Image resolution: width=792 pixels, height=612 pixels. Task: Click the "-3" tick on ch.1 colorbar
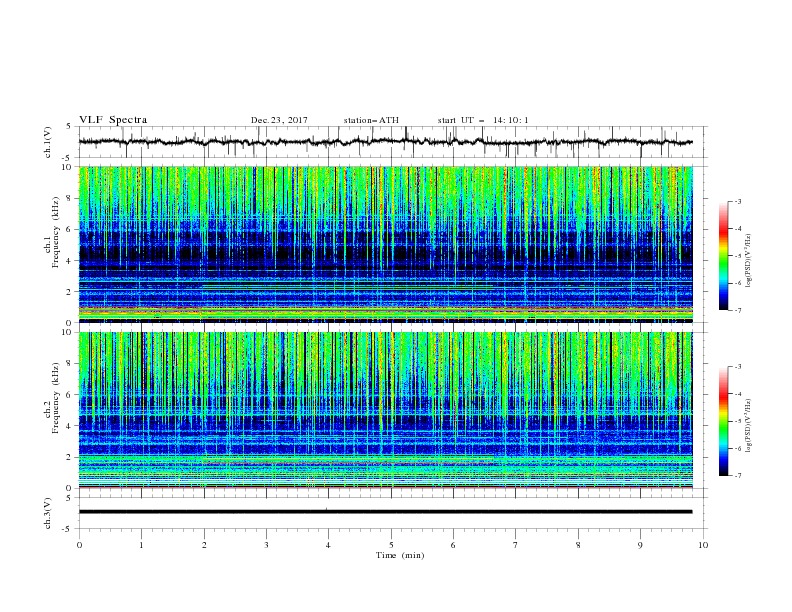[737, 201]
